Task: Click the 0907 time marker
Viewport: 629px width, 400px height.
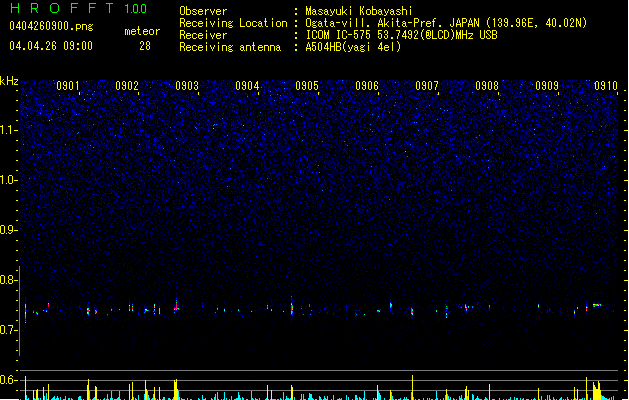Action: (427, 86)
